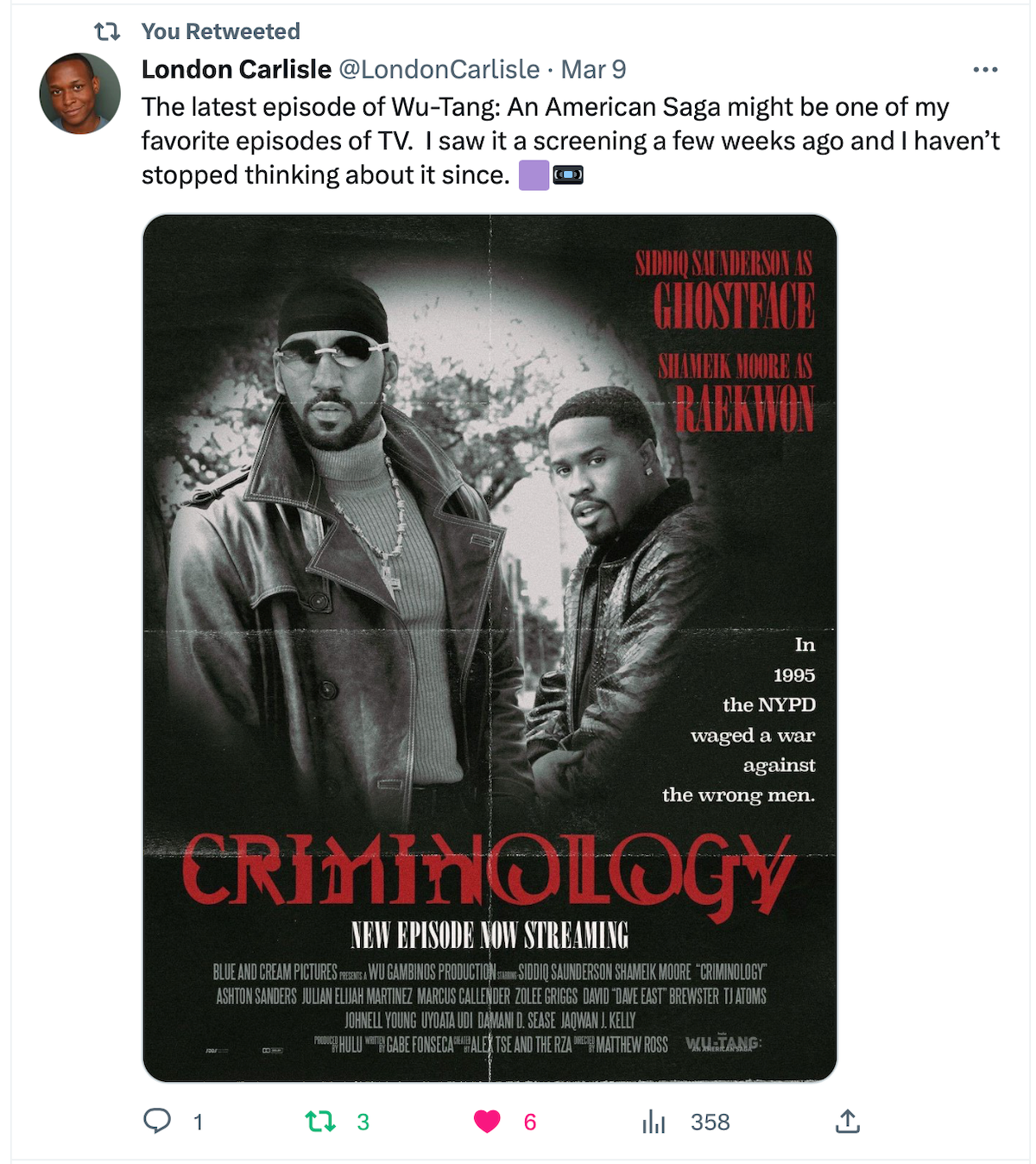Click the tweet text about Wu-Tang

click(571, 141)
